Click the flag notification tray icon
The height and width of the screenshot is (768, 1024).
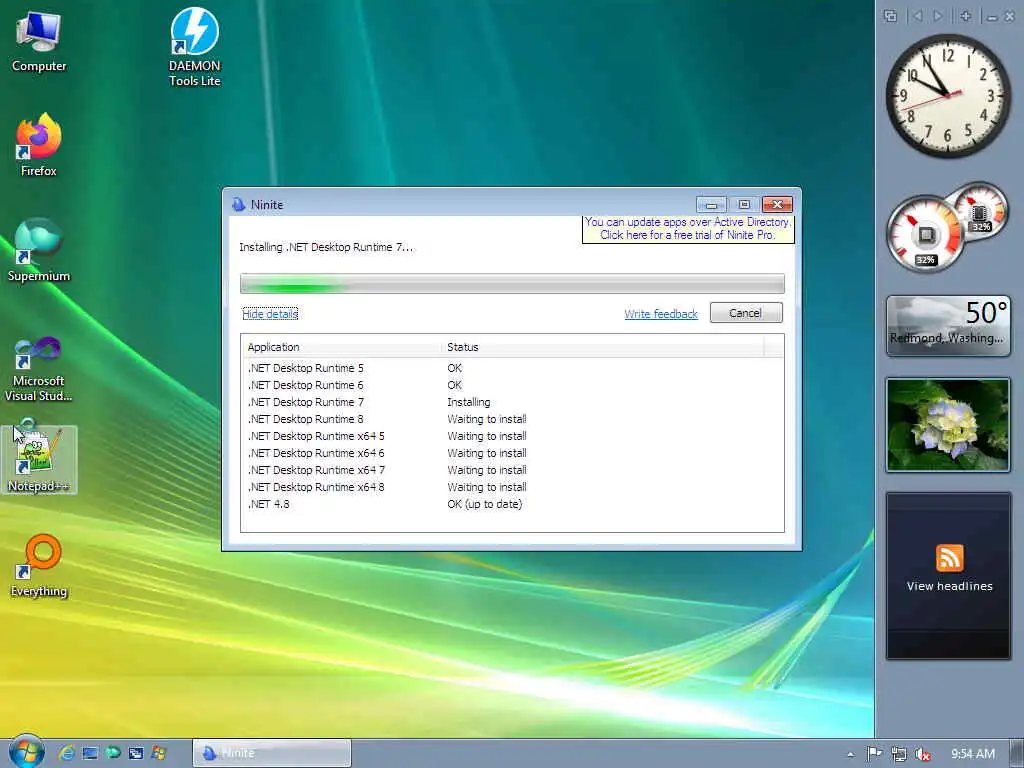pos(874,754)
